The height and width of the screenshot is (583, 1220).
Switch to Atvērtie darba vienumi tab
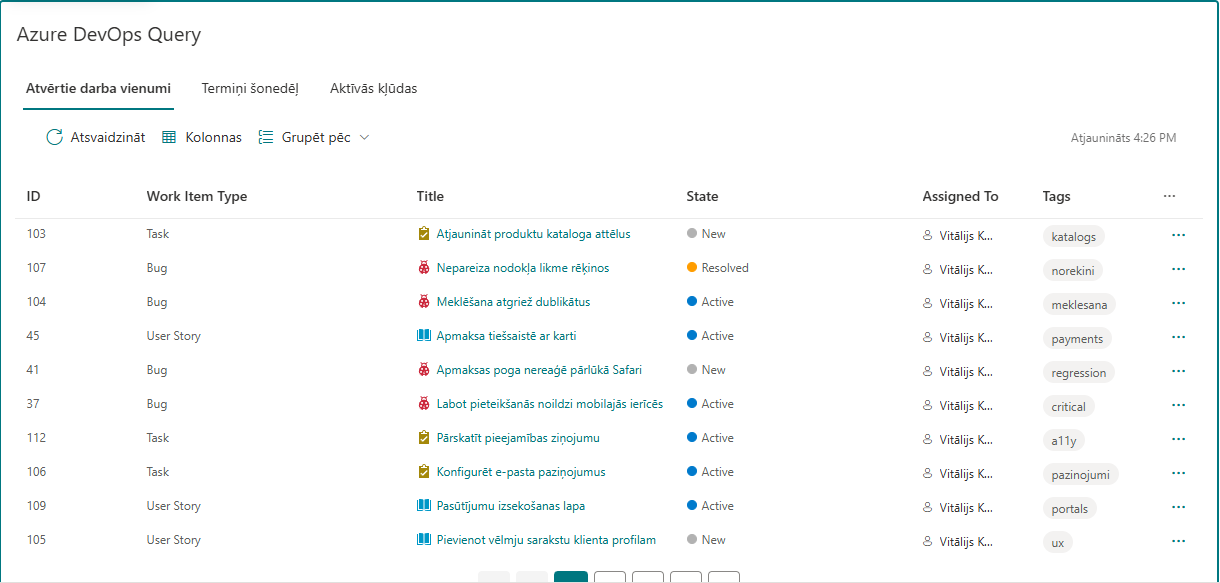[x=98, y=88]
